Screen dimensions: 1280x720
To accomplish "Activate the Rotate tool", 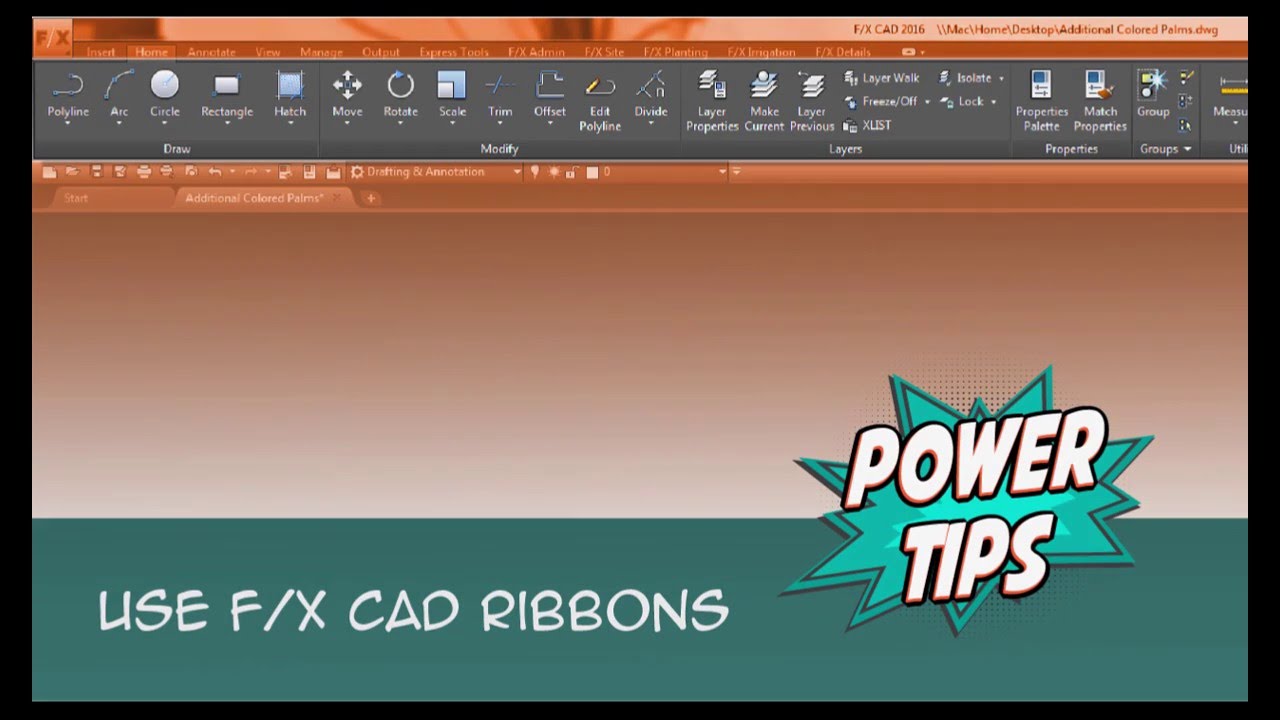I will 400,95.
